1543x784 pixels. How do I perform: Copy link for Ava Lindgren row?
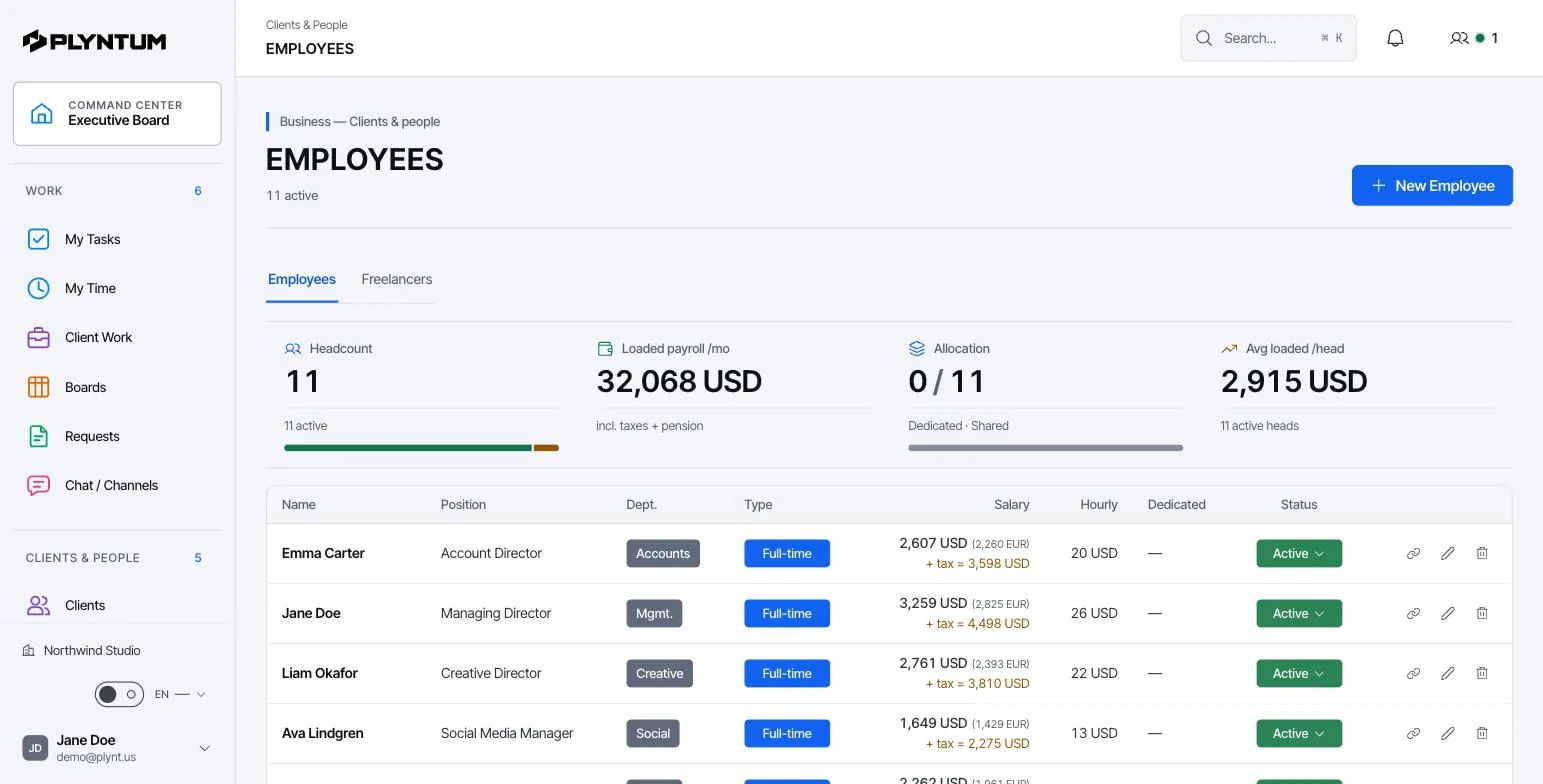point(1413,733)
